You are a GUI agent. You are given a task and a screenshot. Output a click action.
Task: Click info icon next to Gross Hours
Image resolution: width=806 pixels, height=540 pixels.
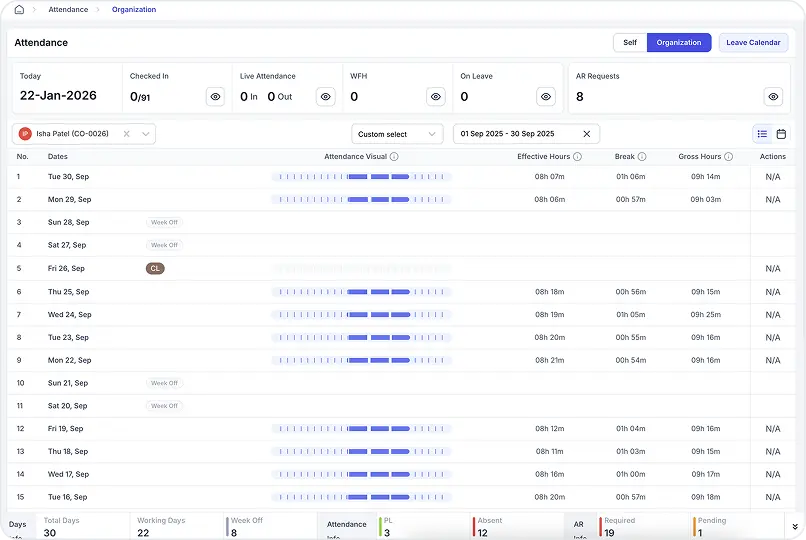pos(729,157)
